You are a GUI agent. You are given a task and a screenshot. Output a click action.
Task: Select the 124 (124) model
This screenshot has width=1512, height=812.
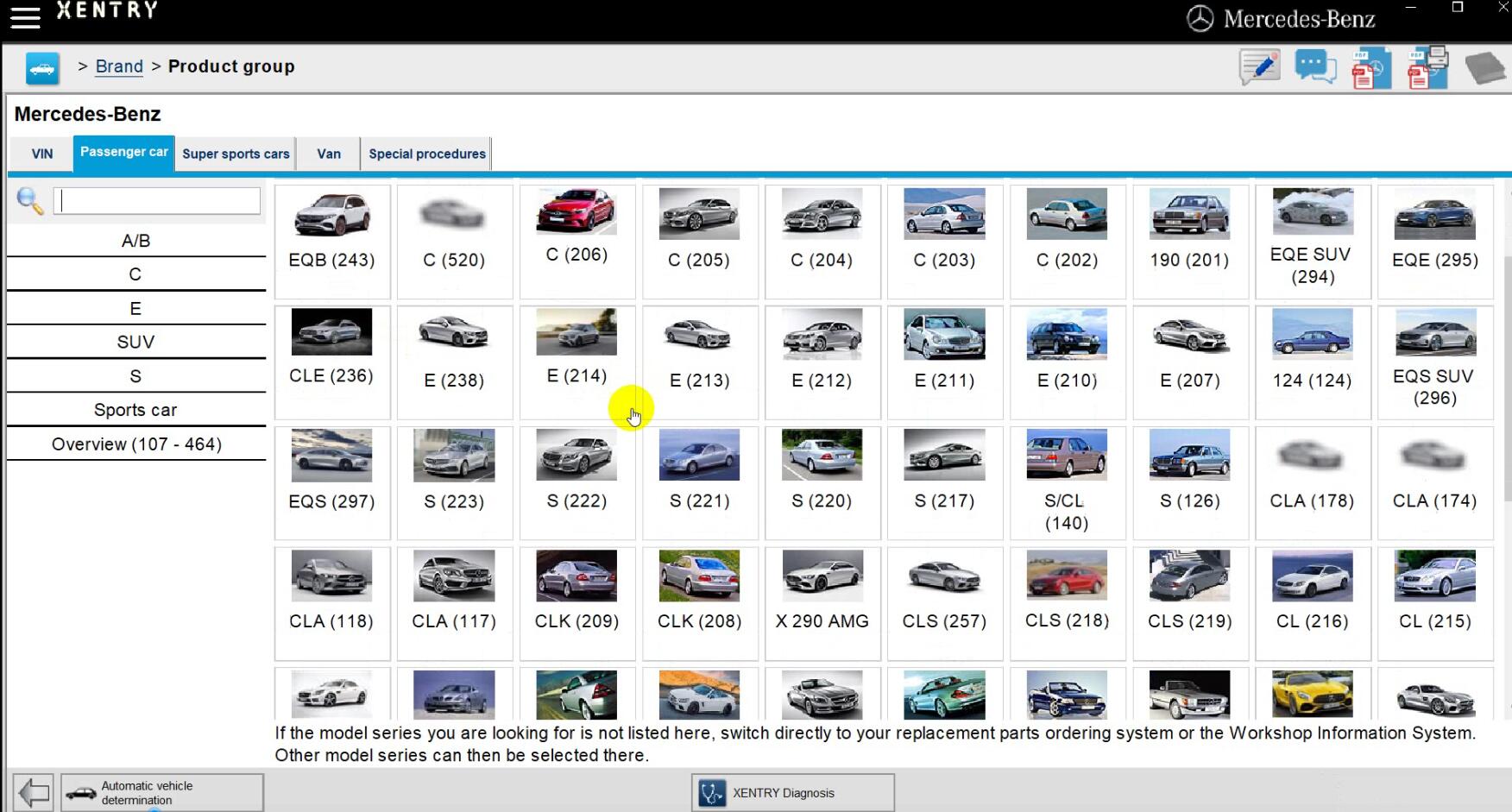(1313, 362)
